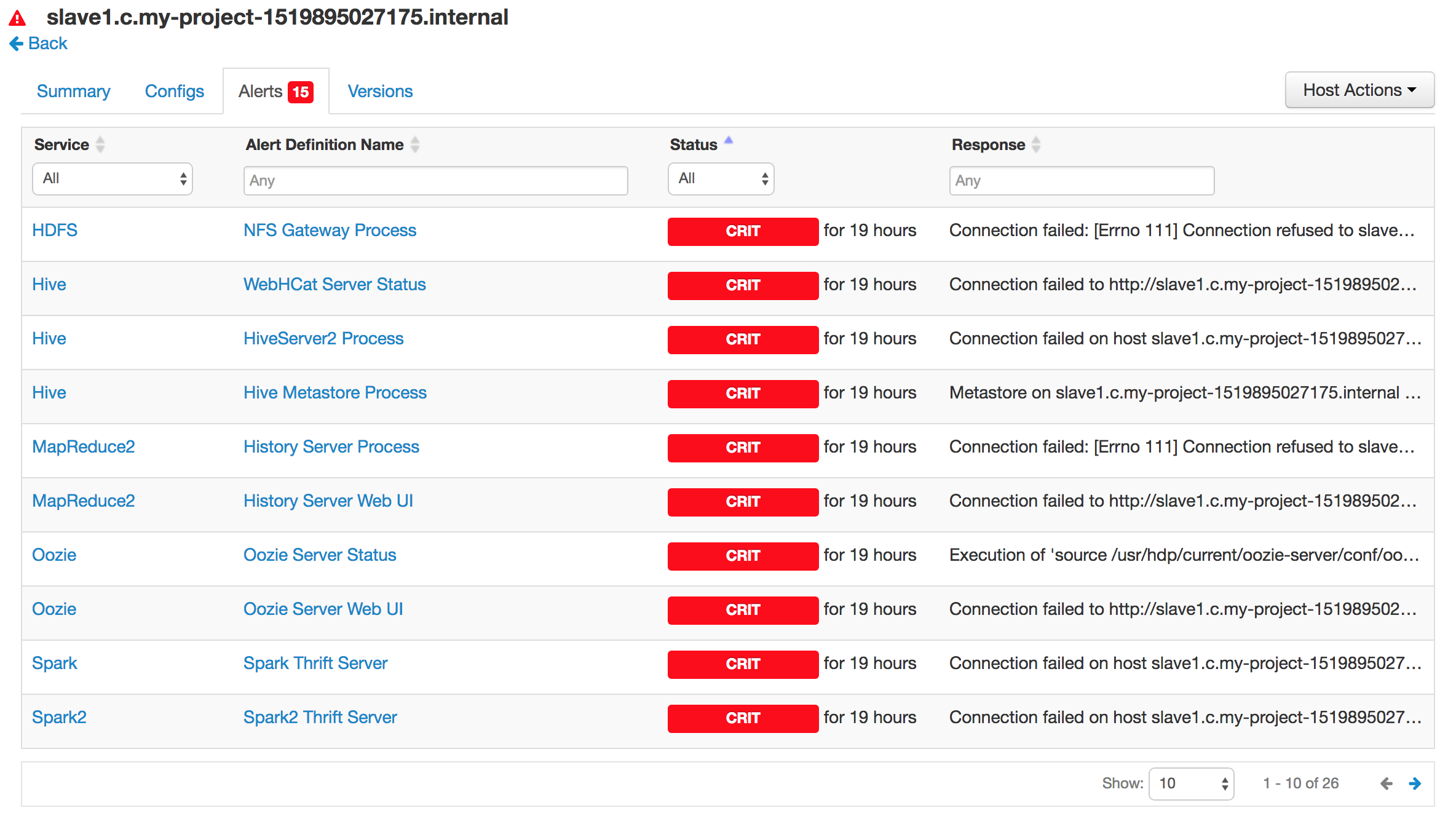The height and width of the screenshot is (824, 1456).
Task: Switch to the Summary tab
Action: tap(73, 92)
